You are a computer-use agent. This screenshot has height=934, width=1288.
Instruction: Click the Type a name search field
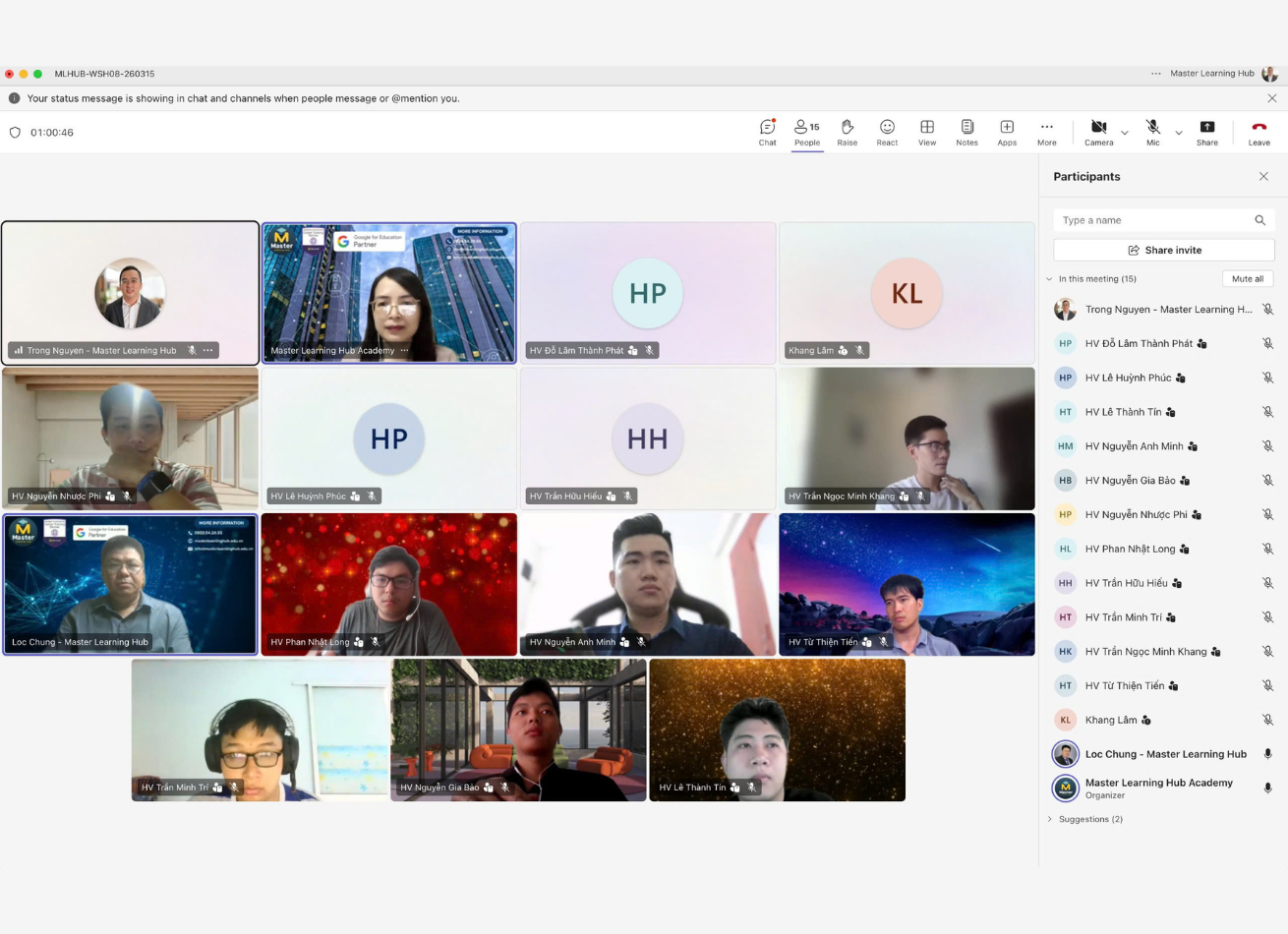pyautogui.click(x=1154, y=220)
